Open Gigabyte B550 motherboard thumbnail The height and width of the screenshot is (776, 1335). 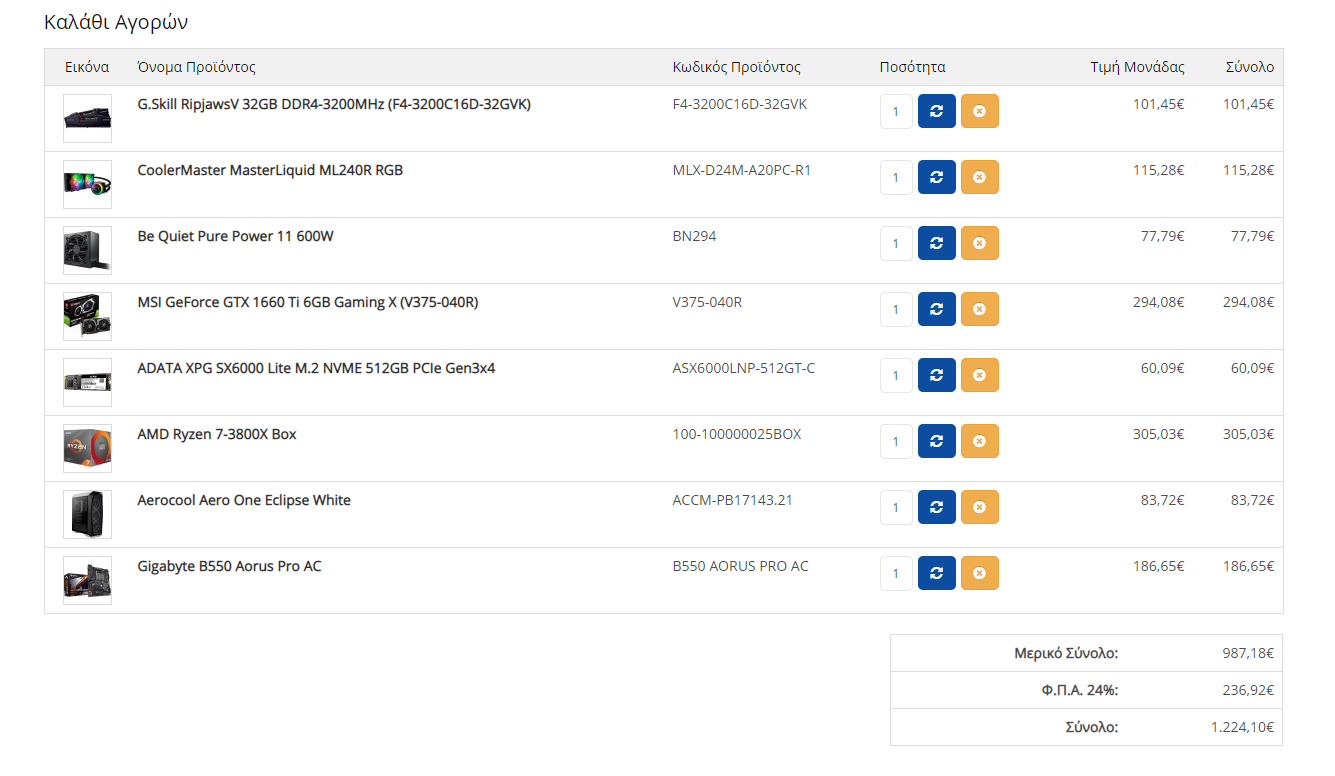pyautogui.click(x=87, y=580)
